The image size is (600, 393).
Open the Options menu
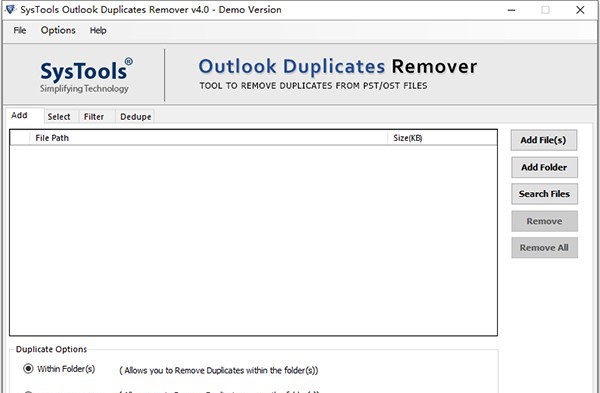click(58, 30)
